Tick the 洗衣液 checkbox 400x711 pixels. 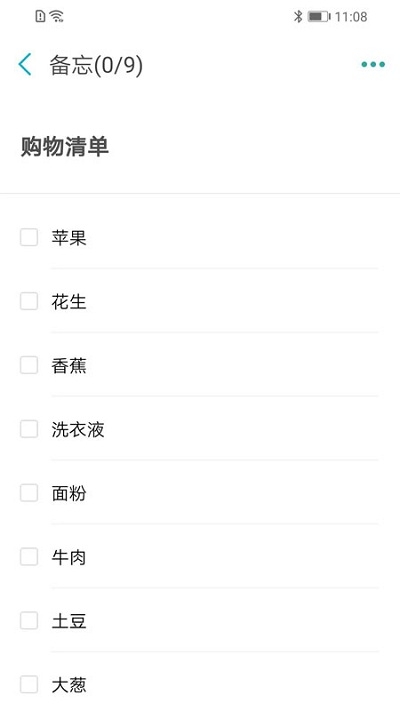tap(29, 429)
